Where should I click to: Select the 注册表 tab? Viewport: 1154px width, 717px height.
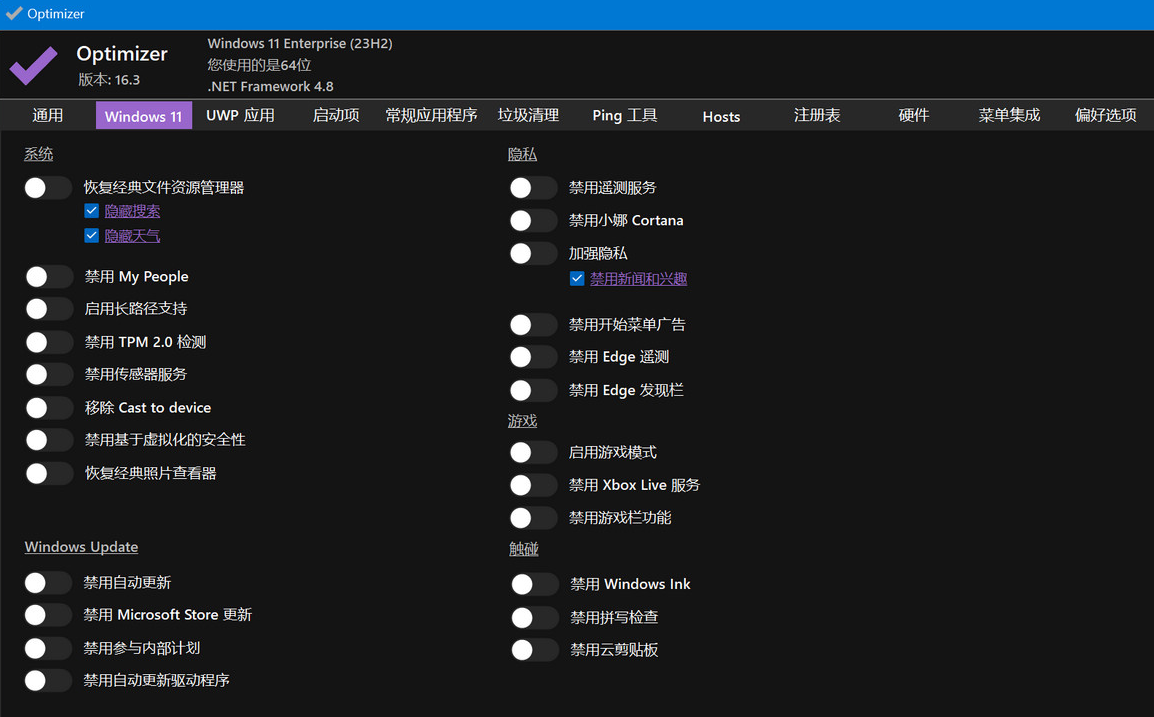click(x=817, y=116)
